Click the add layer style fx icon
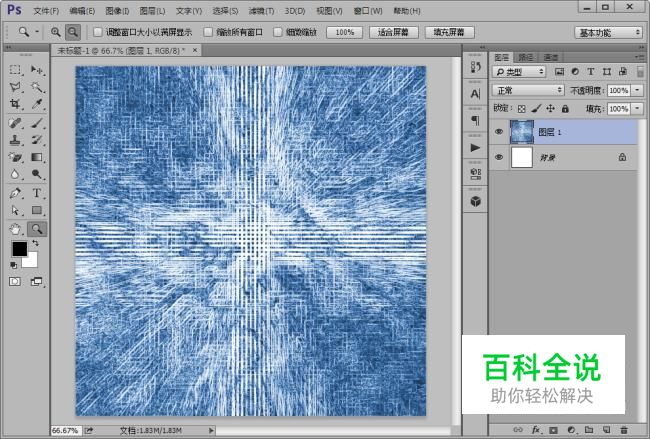 (x=536, y=430)
